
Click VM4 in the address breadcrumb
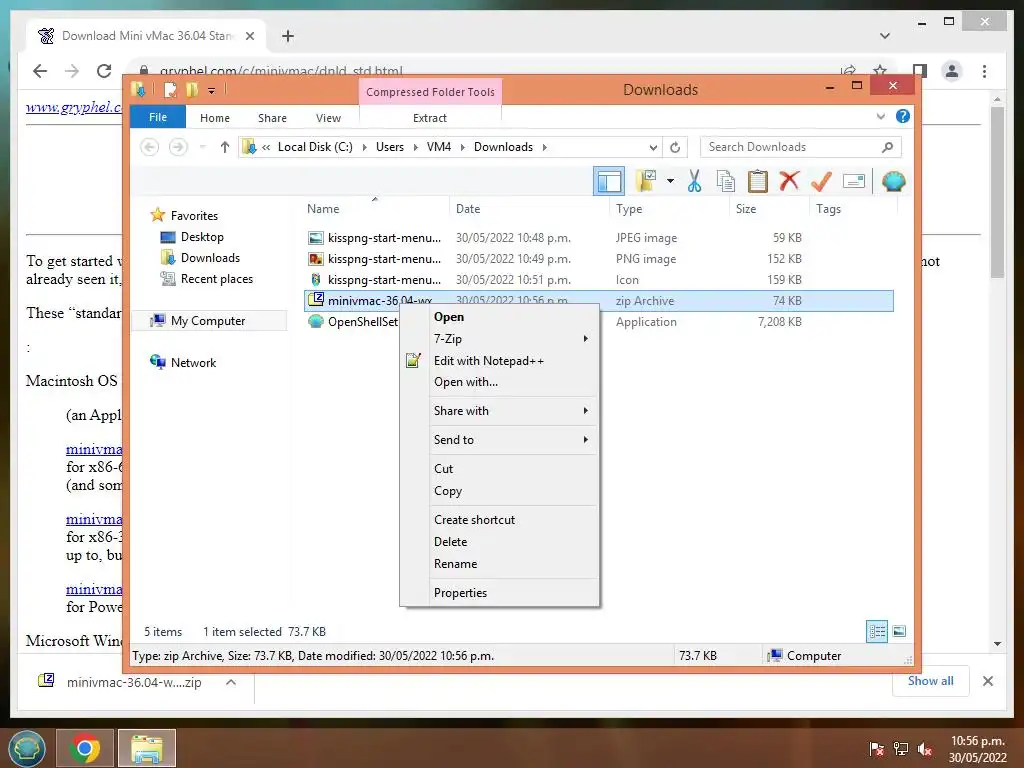[x=439, y=147]
